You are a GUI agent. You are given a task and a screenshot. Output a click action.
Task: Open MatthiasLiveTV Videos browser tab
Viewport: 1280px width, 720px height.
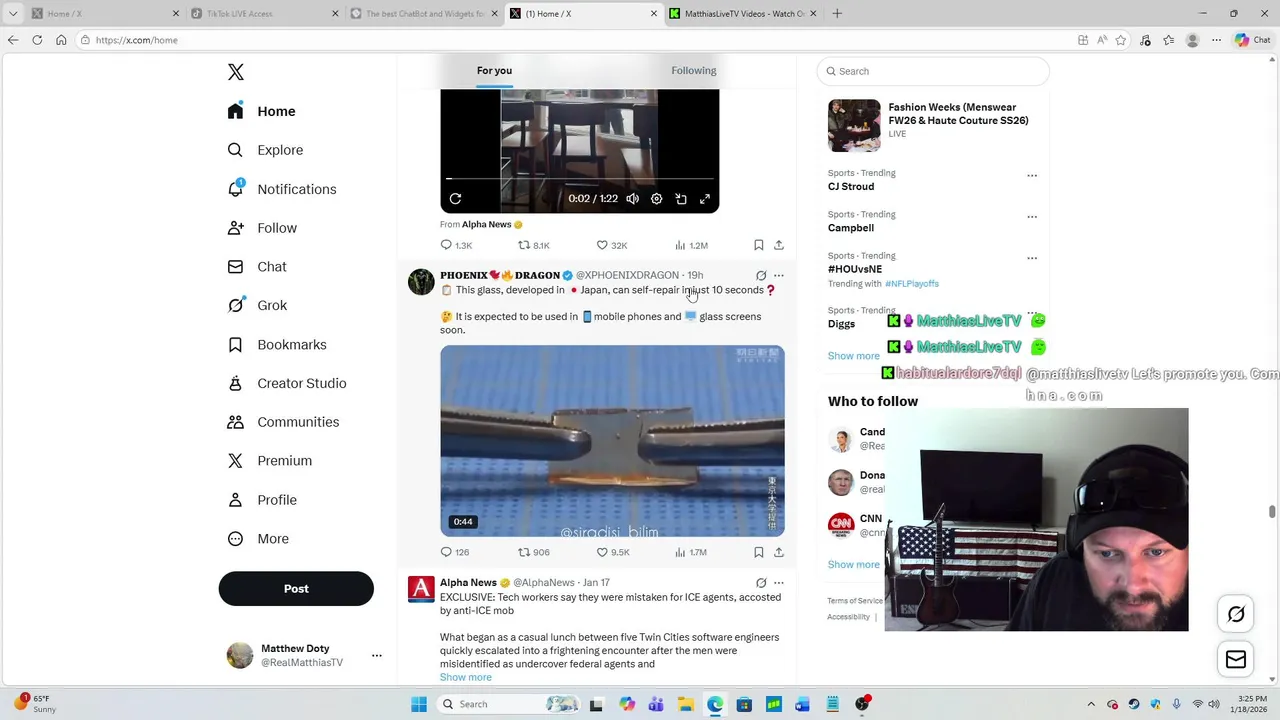[742, 14]
